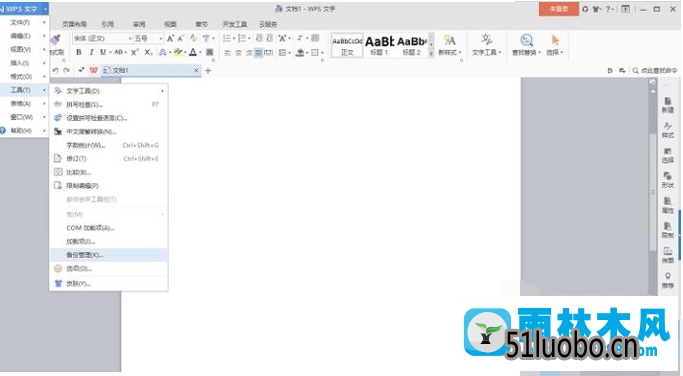The image size is (683, 376).
Task: Close the 文档1 document tab
Action: coord(196,70)
